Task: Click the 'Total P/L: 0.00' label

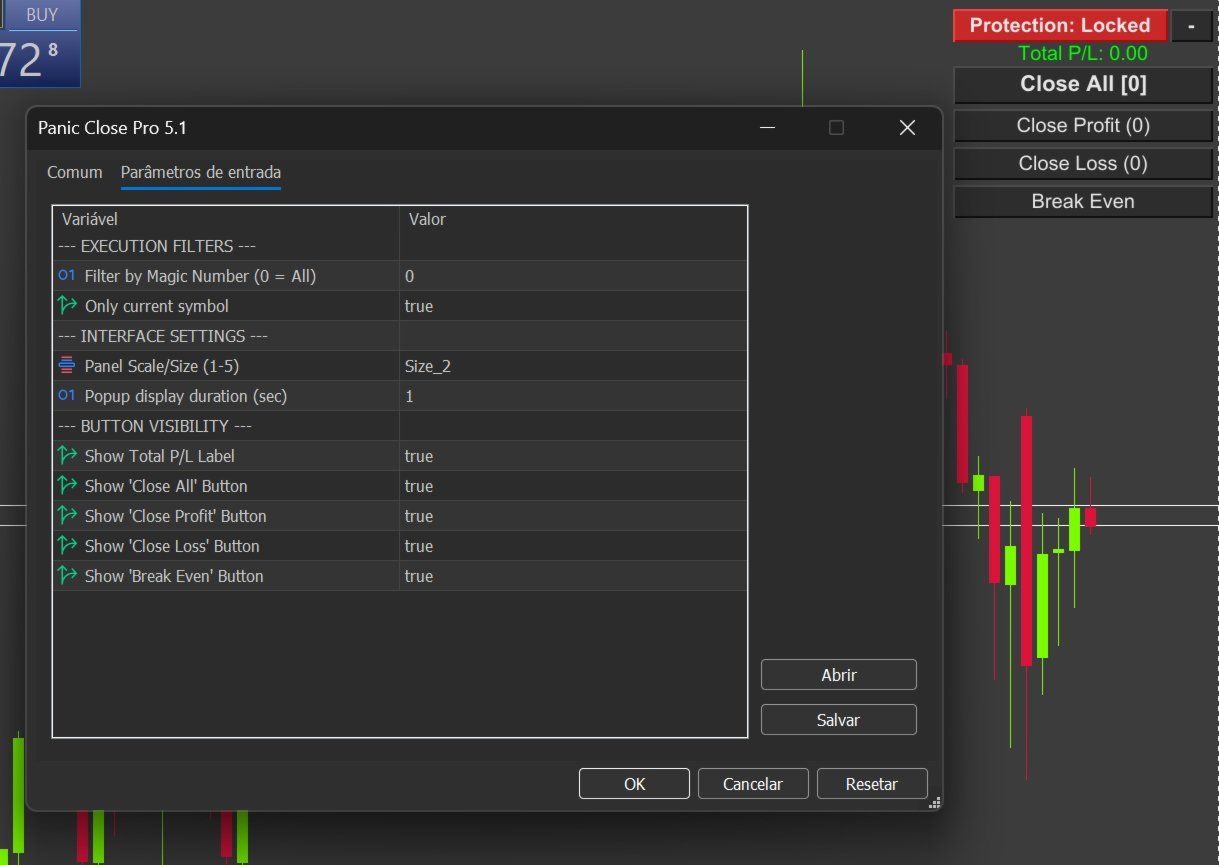Action: point(1083,54)
